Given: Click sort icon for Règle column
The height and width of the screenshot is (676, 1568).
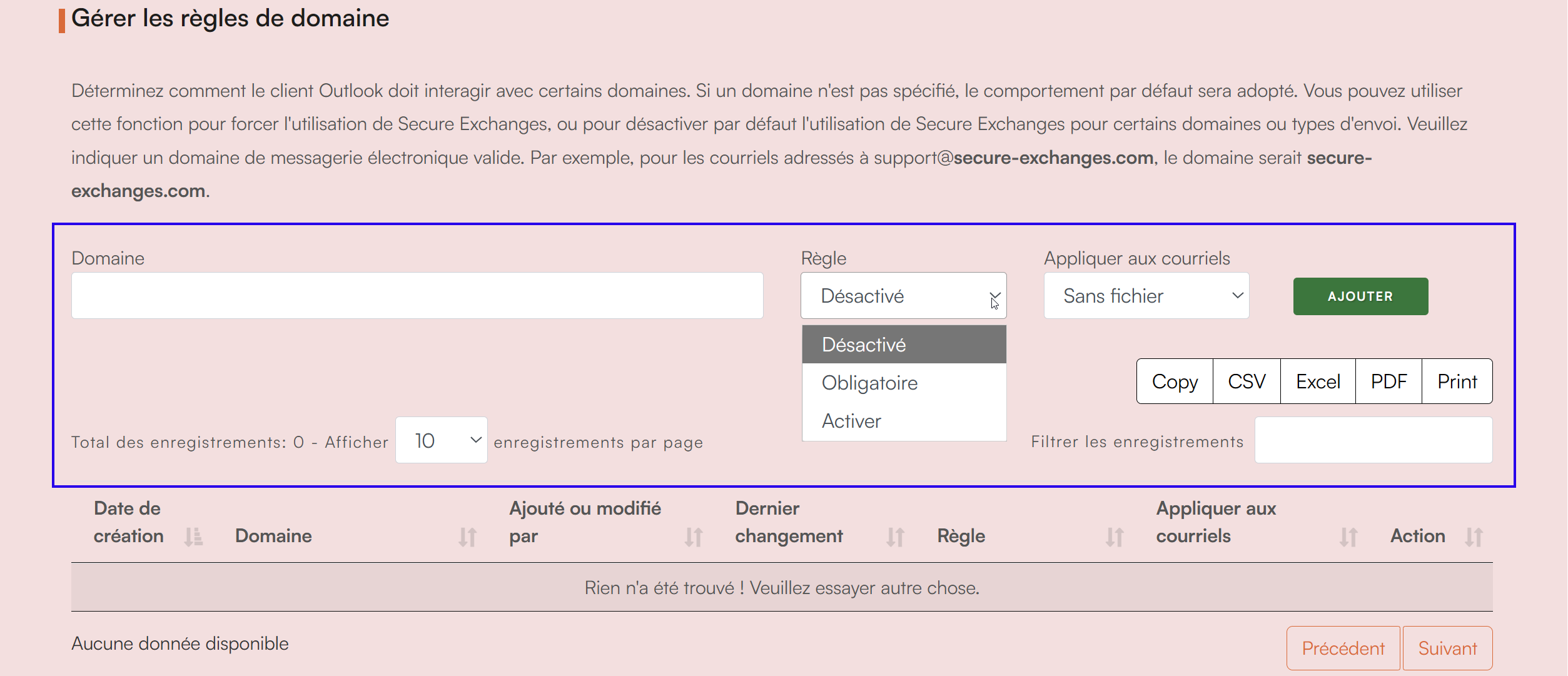Looking at the screenshot, I should click(1115, 537).
